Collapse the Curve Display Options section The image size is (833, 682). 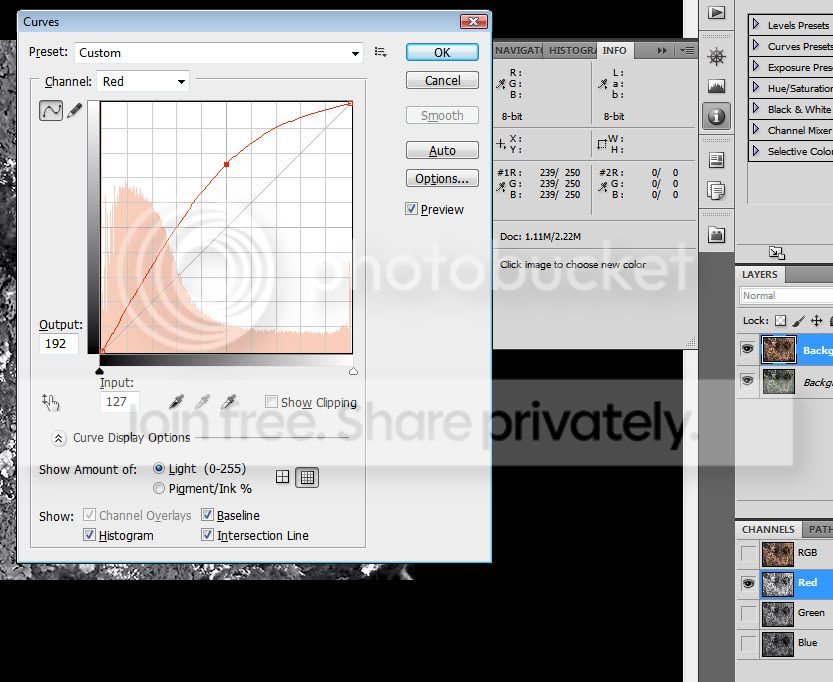tap(58, 438)
